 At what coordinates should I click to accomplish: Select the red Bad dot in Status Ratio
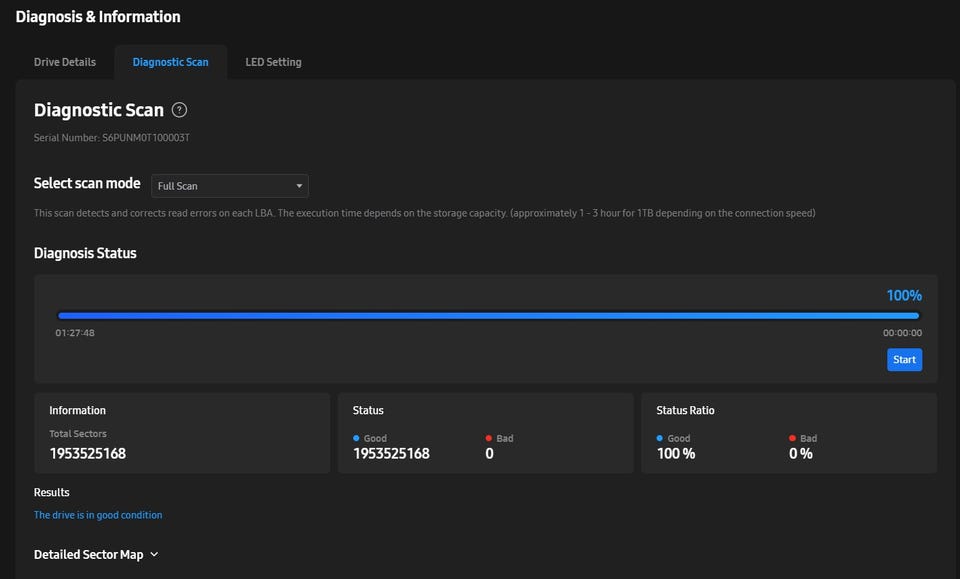point(792,438)
